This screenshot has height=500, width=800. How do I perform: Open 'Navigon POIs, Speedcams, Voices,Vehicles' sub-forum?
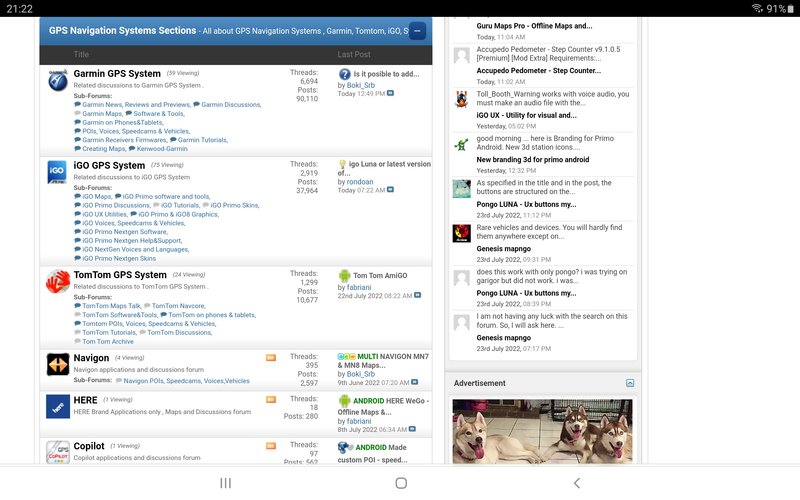tap(186, 381)
